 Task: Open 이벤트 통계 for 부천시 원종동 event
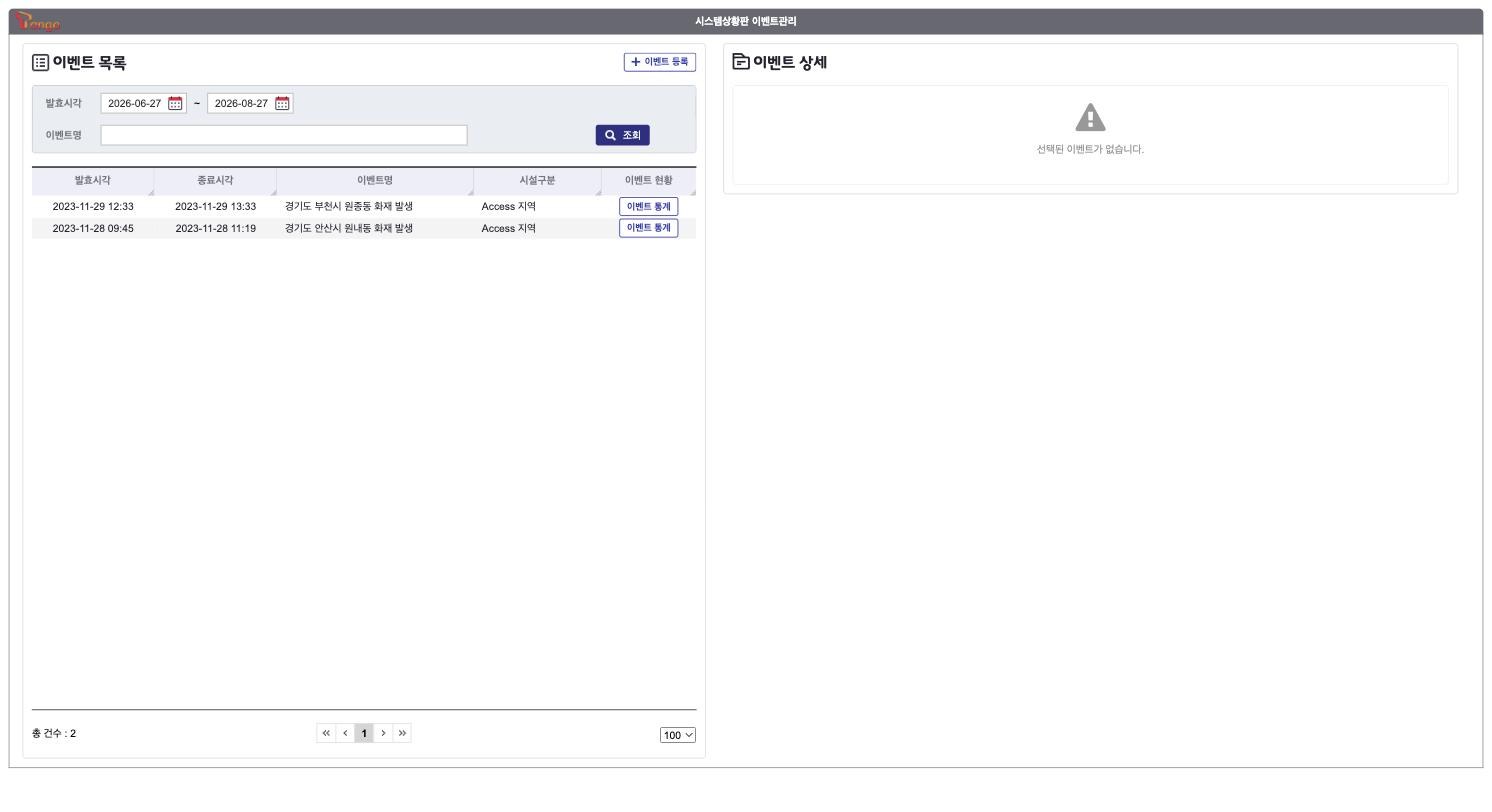[648, 207]
